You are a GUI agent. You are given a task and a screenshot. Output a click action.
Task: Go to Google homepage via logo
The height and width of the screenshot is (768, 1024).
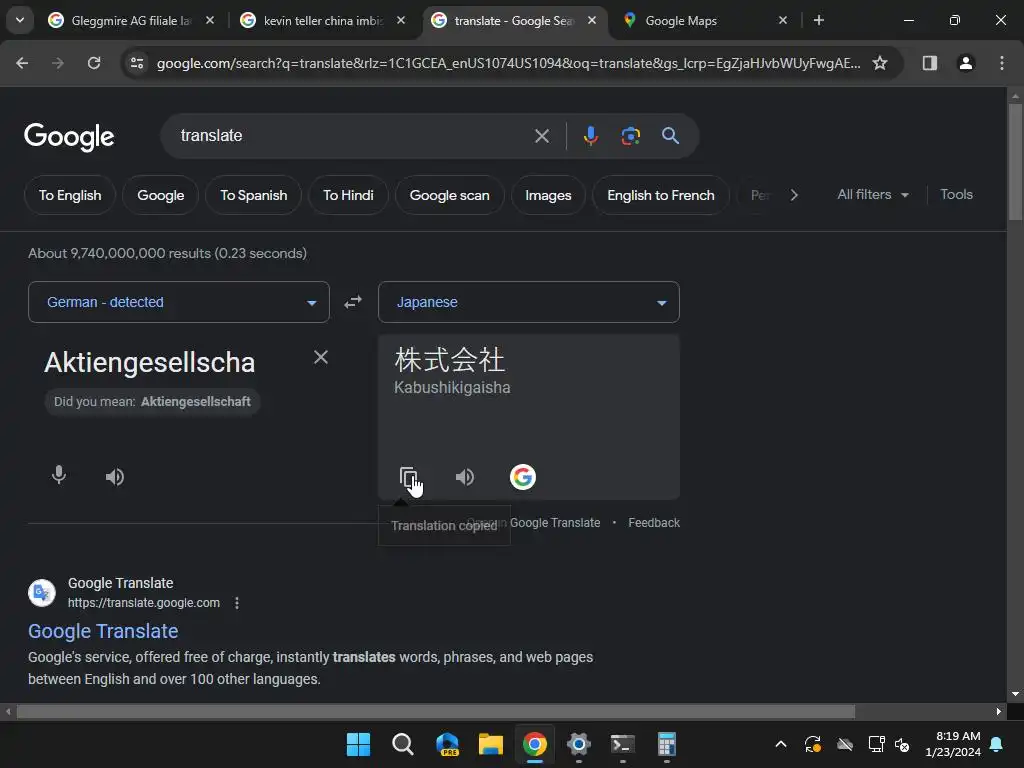tap(69, 136)
